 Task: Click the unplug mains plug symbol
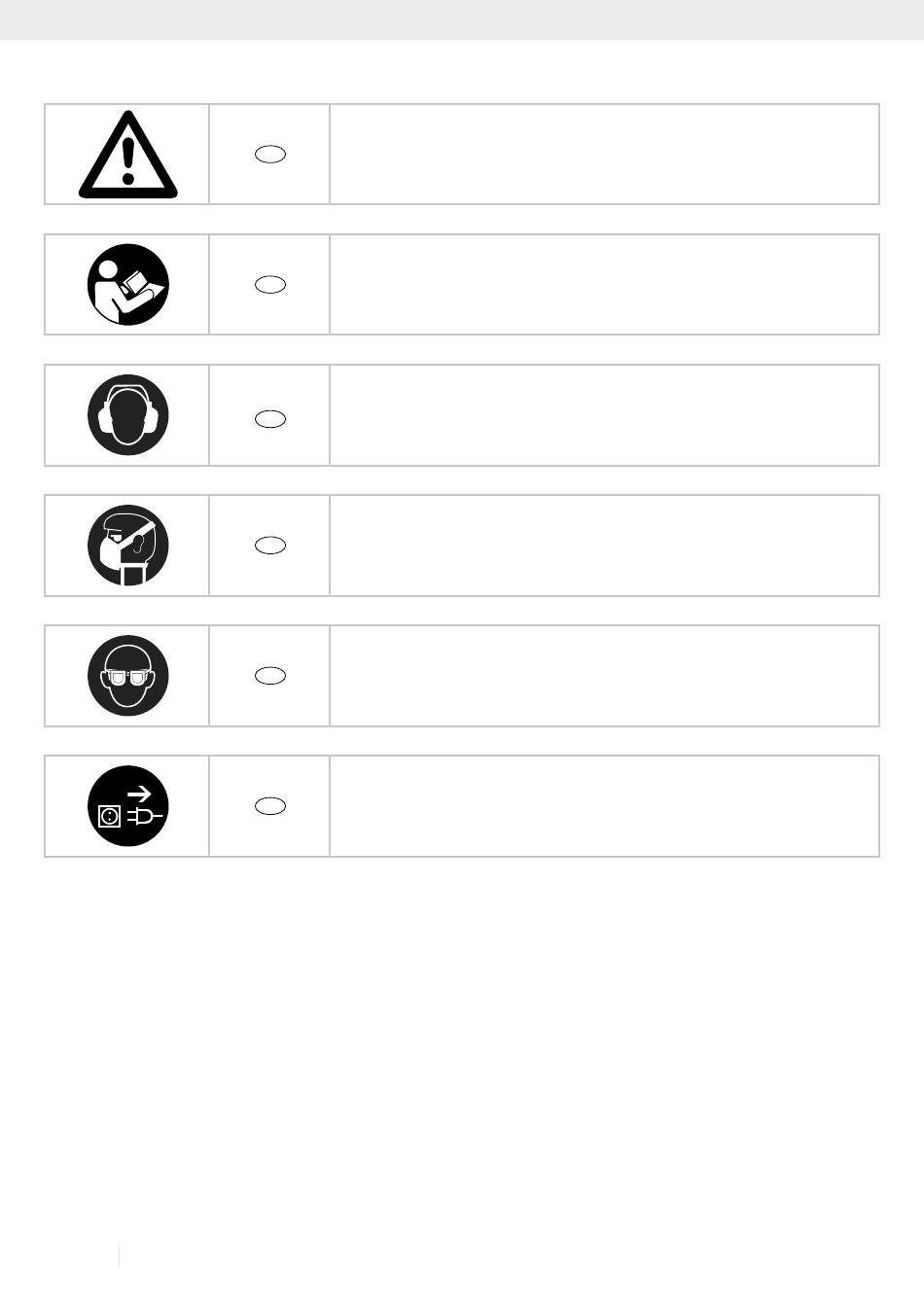pyautogui.click(x=128, y=806)
